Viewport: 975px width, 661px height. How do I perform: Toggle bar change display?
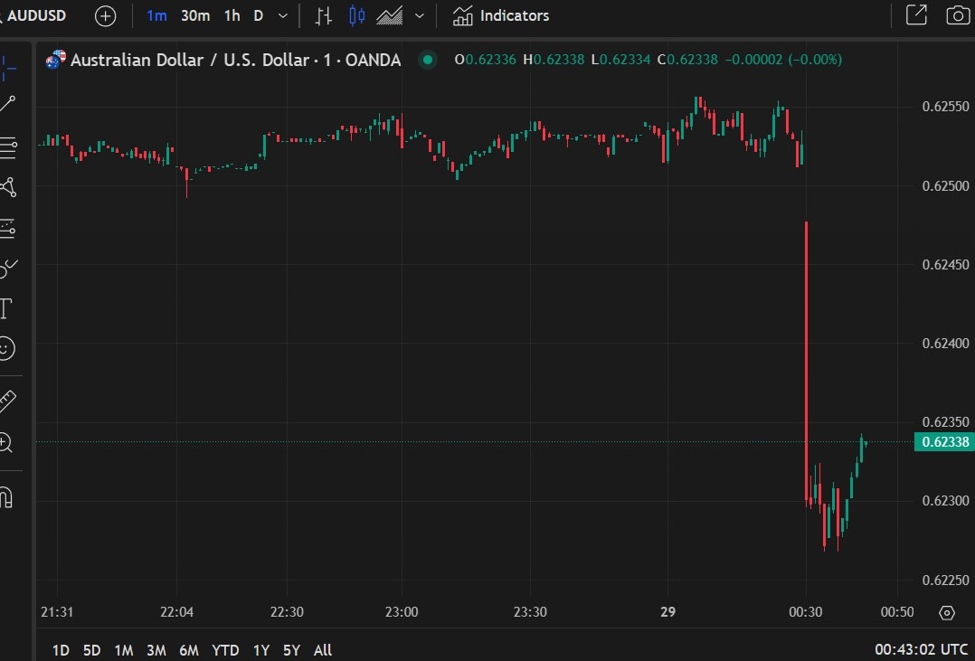(x=322, y=15)
